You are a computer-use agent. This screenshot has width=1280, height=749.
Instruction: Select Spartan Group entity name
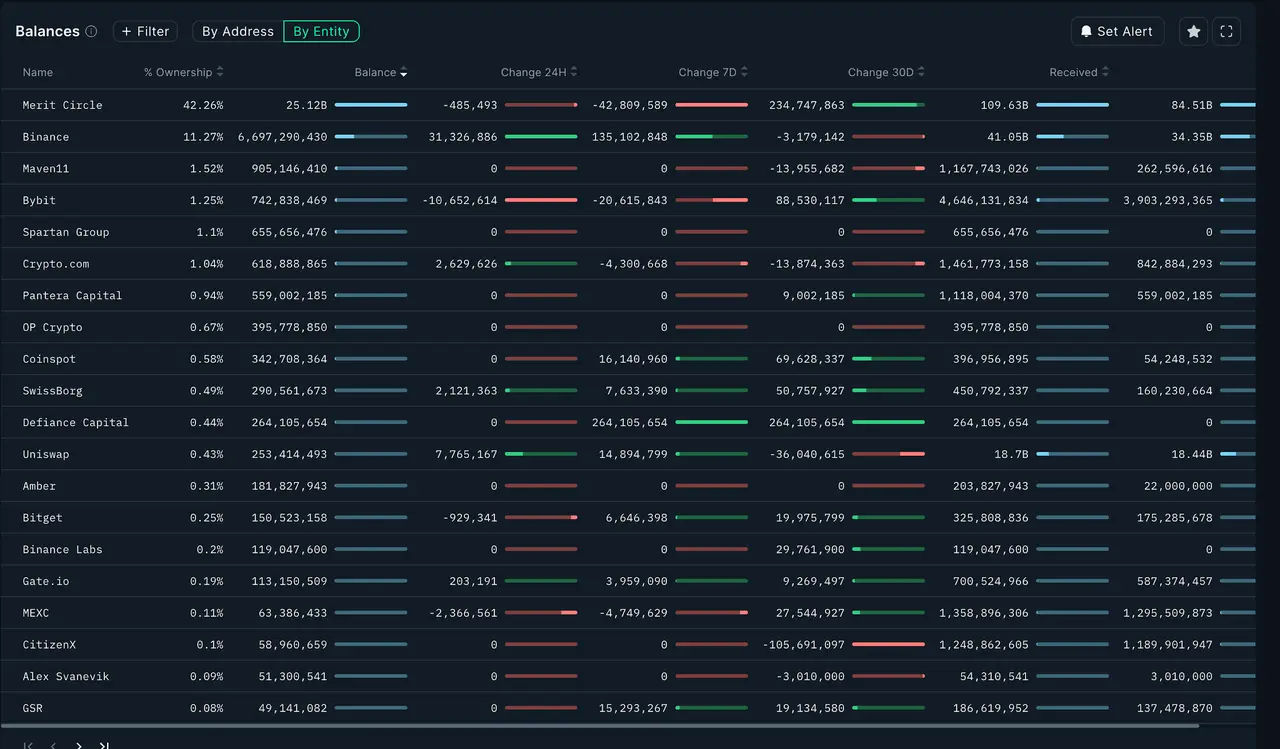[66, 232]
